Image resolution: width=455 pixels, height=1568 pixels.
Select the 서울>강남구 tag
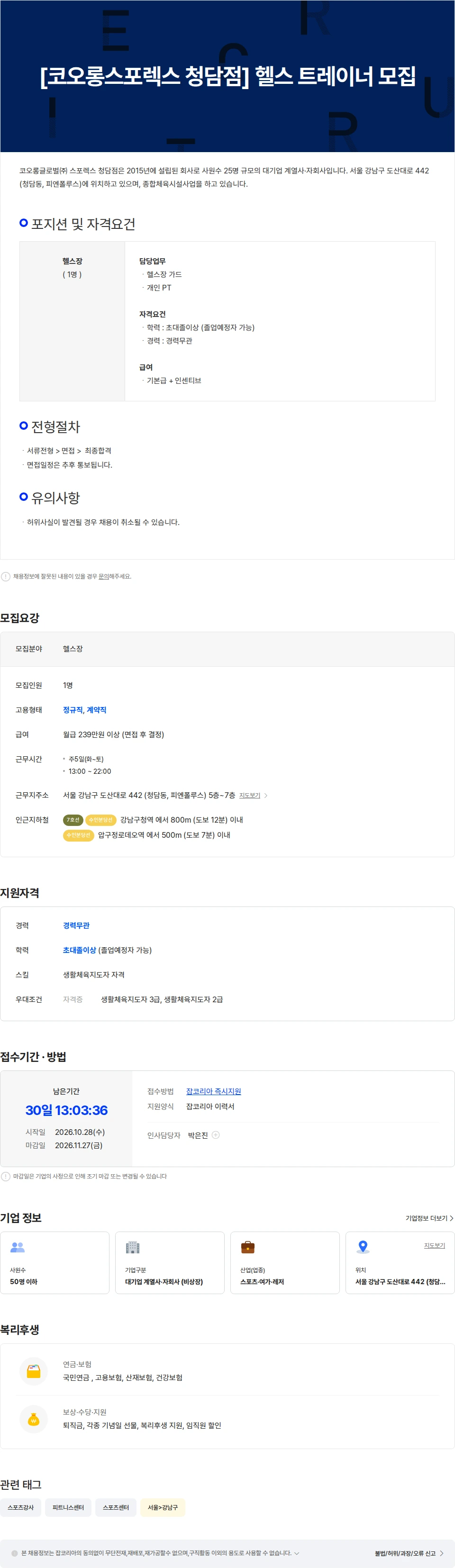(x=163, y=1507)
